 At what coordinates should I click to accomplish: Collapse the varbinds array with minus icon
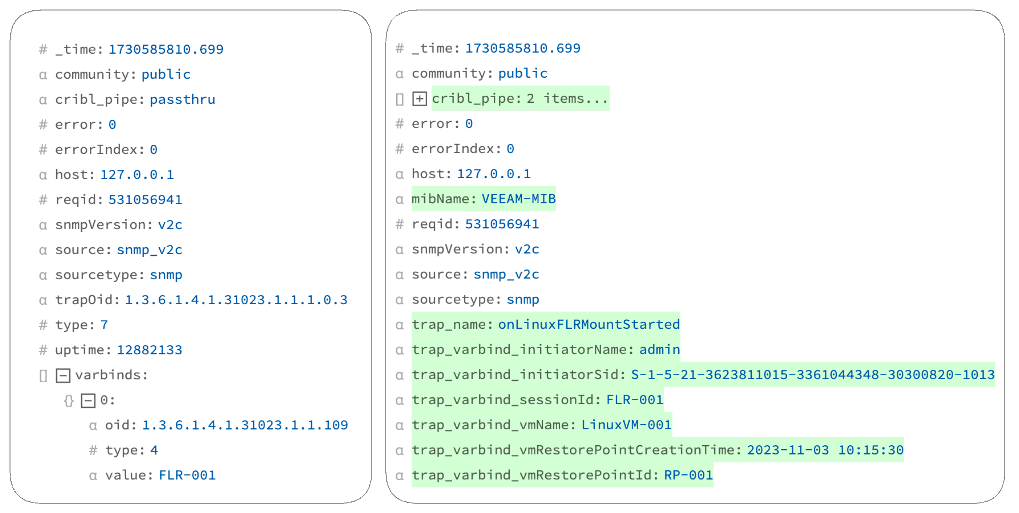(x=62, y=376)
